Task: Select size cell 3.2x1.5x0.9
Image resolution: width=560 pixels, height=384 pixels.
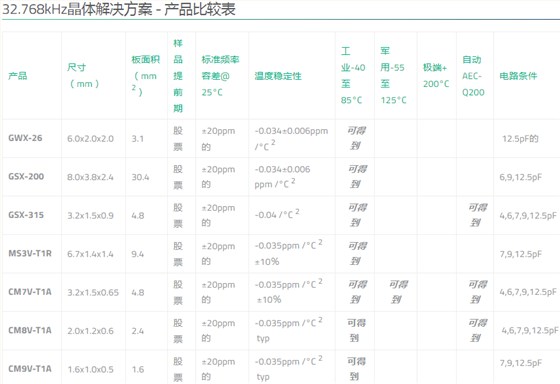Action: (x=90, y=216)
